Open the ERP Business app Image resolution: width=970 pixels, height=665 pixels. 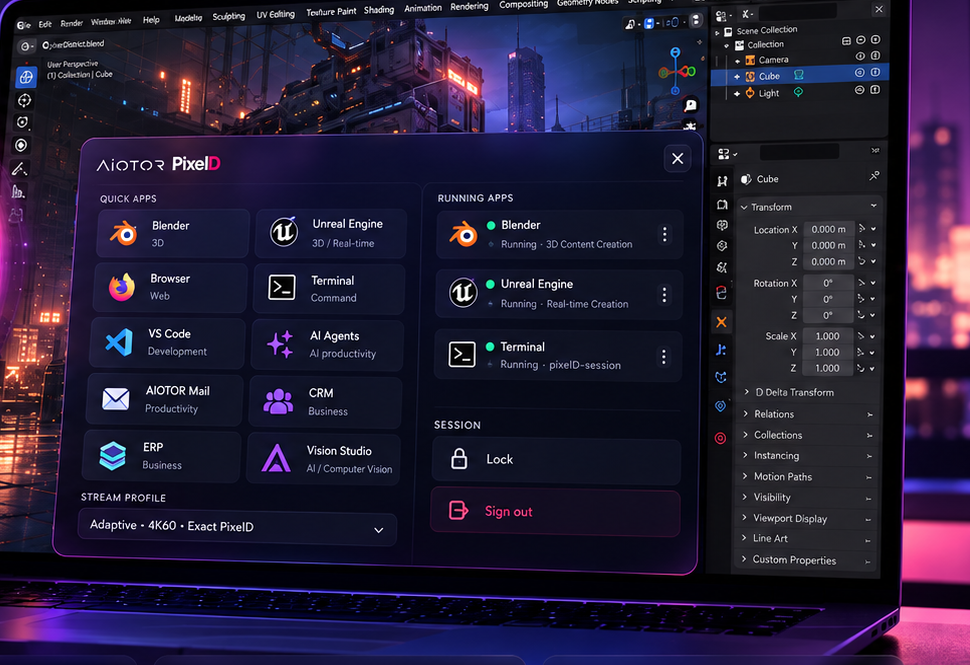pos(161,456)
